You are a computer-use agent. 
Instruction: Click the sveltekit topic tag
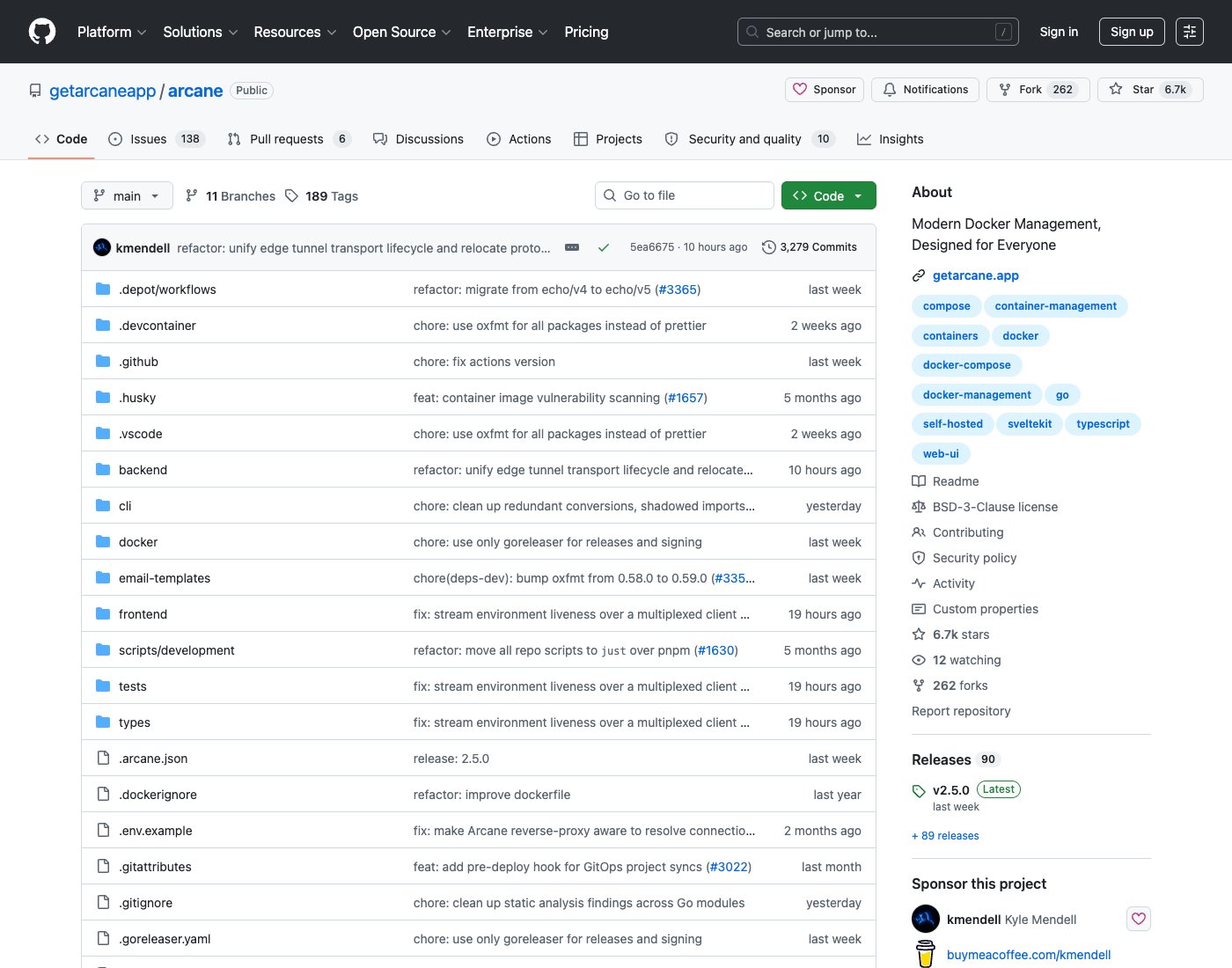1030,423
